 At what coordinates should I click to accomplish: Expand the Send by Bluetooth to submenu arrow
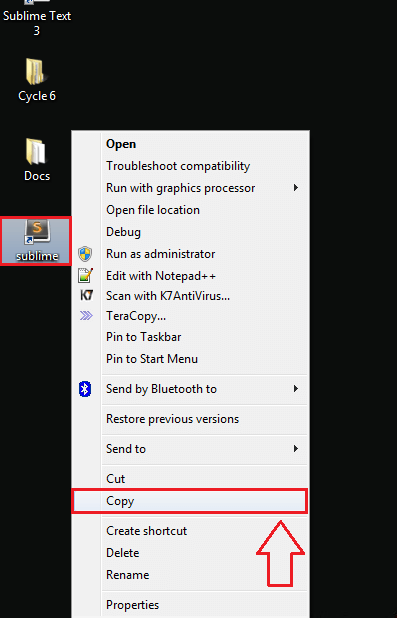296,389
